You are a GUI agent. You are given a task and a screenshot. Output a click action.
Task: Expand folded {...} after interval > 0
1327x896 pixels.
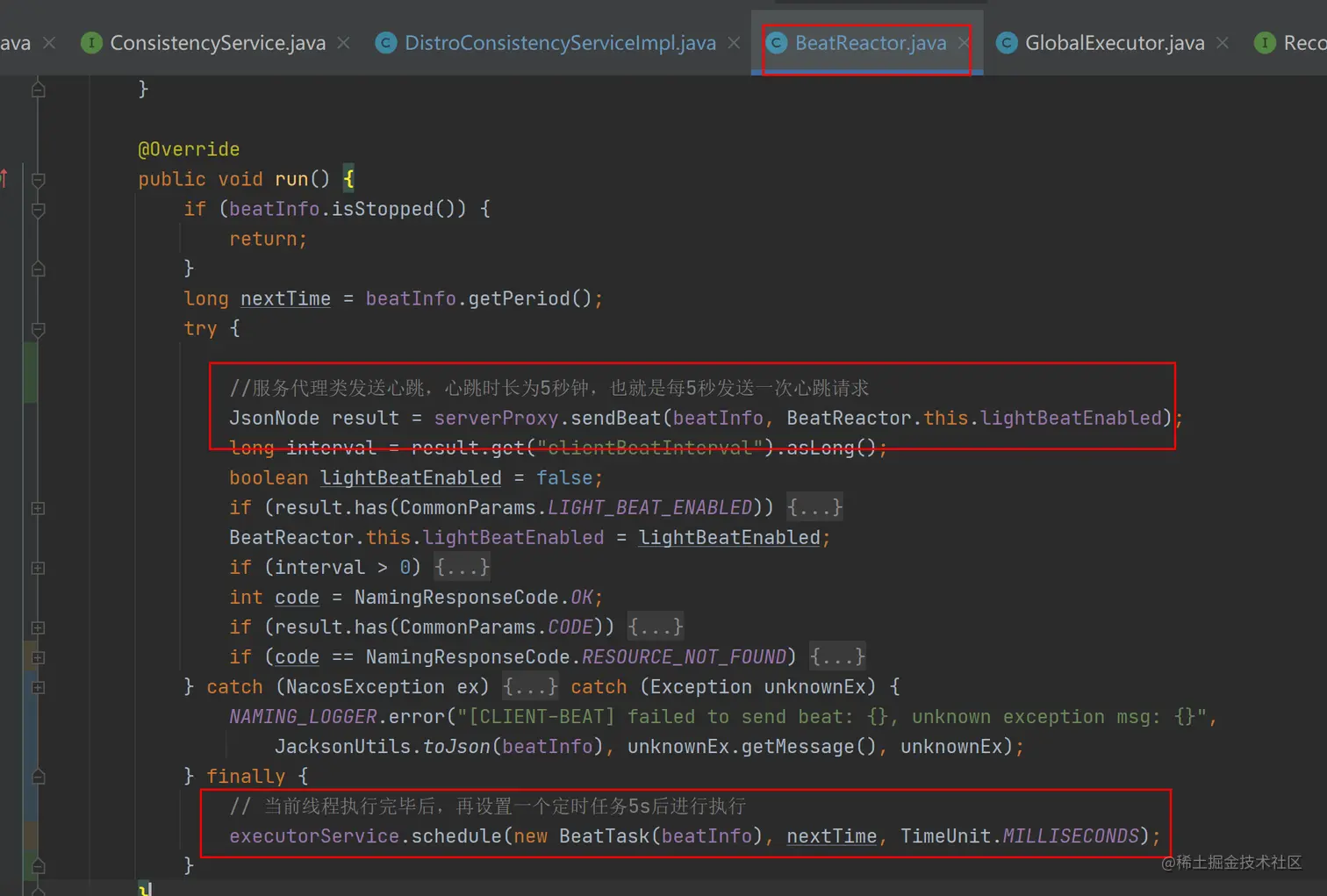pyautogui.click(x=462, y=567)
